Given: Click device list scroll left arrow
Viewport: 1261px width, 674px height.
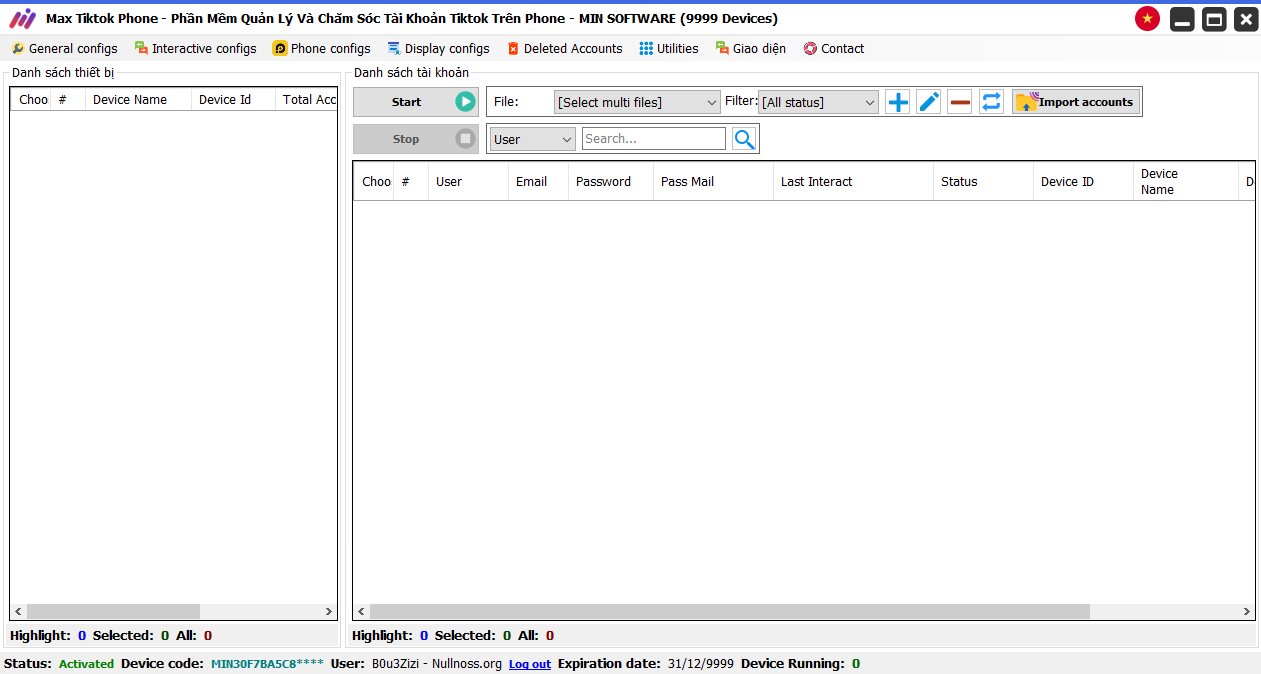Looking at the screenshot, I should coord(18,611).
